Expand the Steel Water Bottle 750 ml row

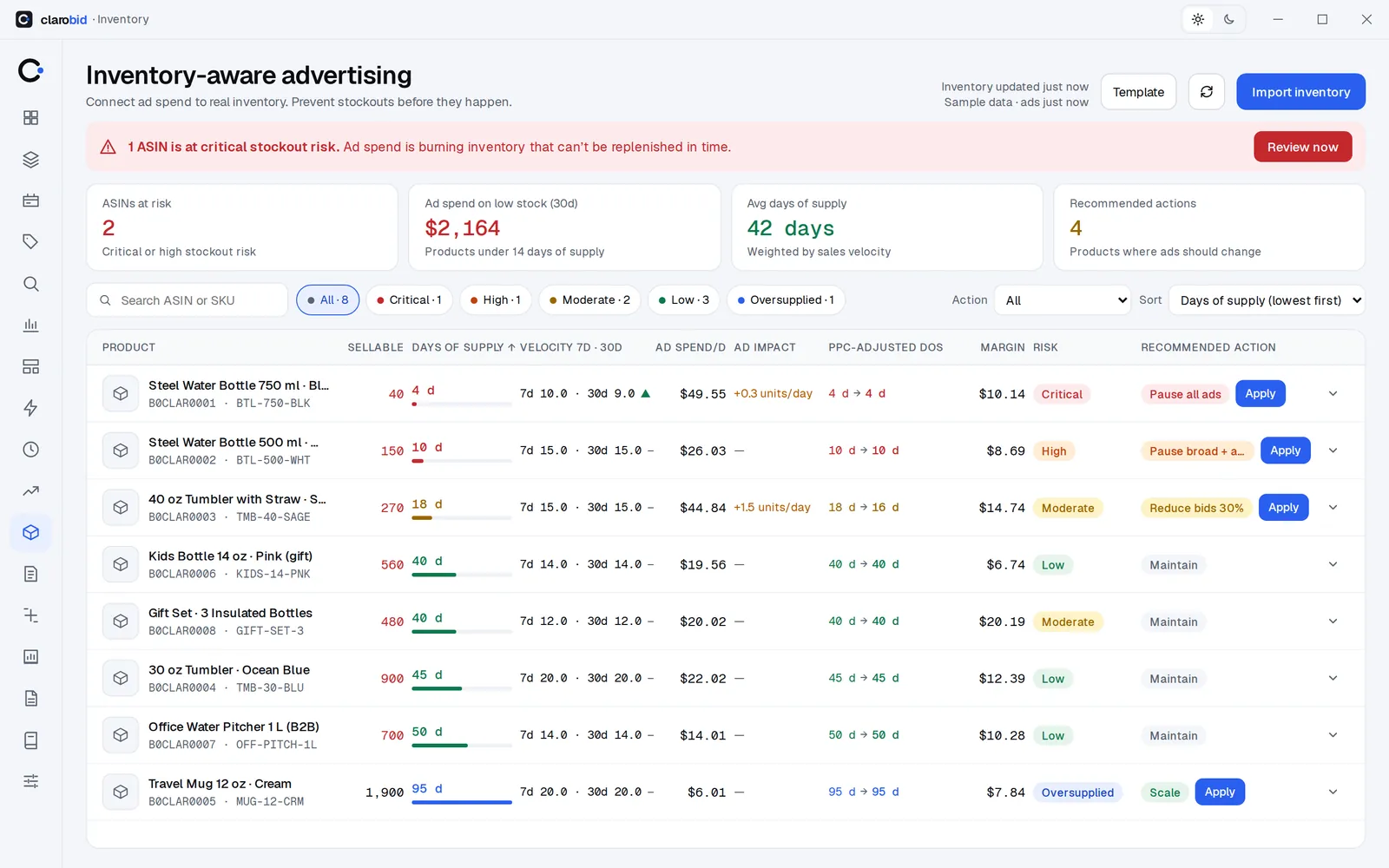[1333, 394]
